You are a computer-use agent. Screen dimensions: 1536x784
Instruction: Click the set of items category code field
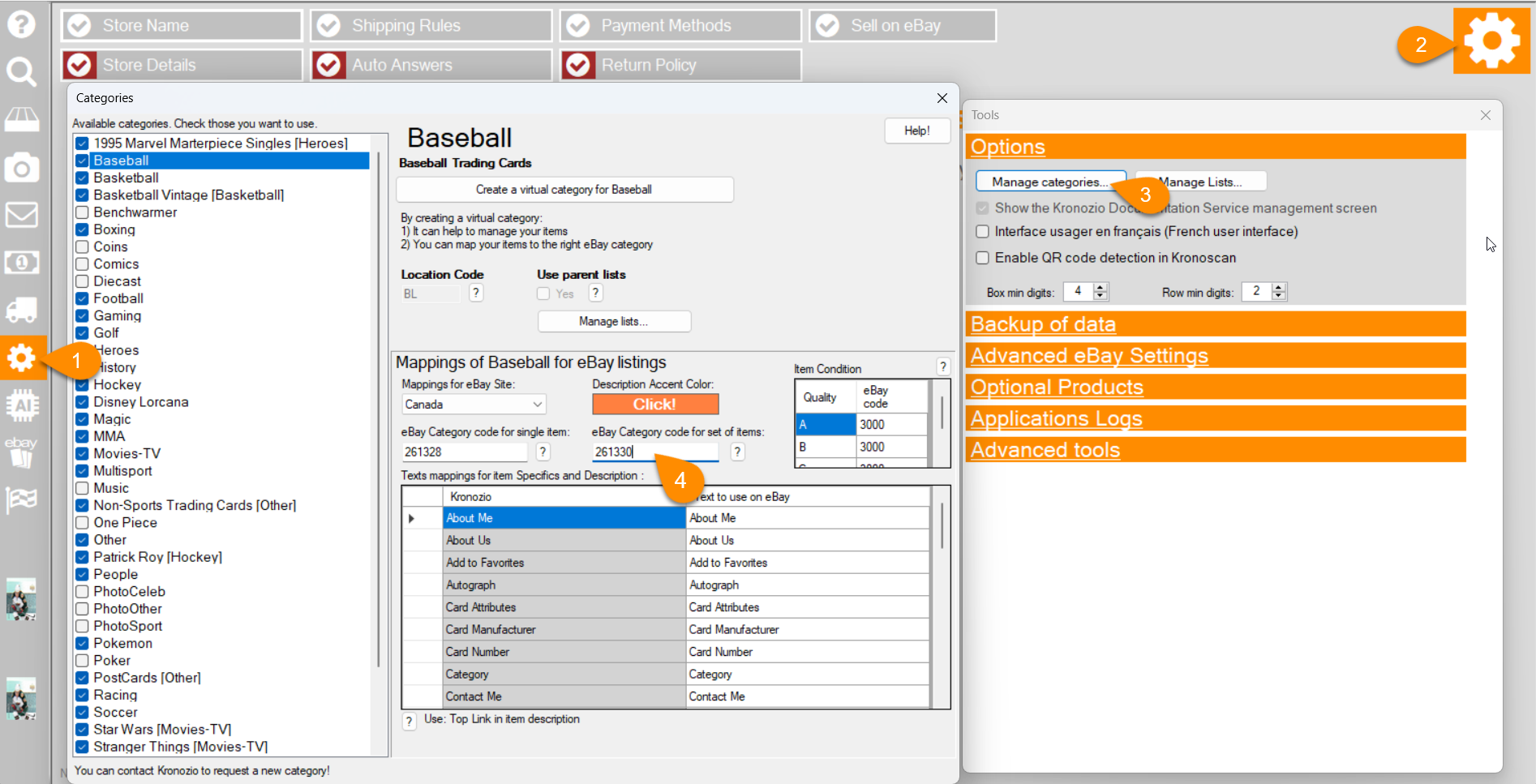pos(655,452)
